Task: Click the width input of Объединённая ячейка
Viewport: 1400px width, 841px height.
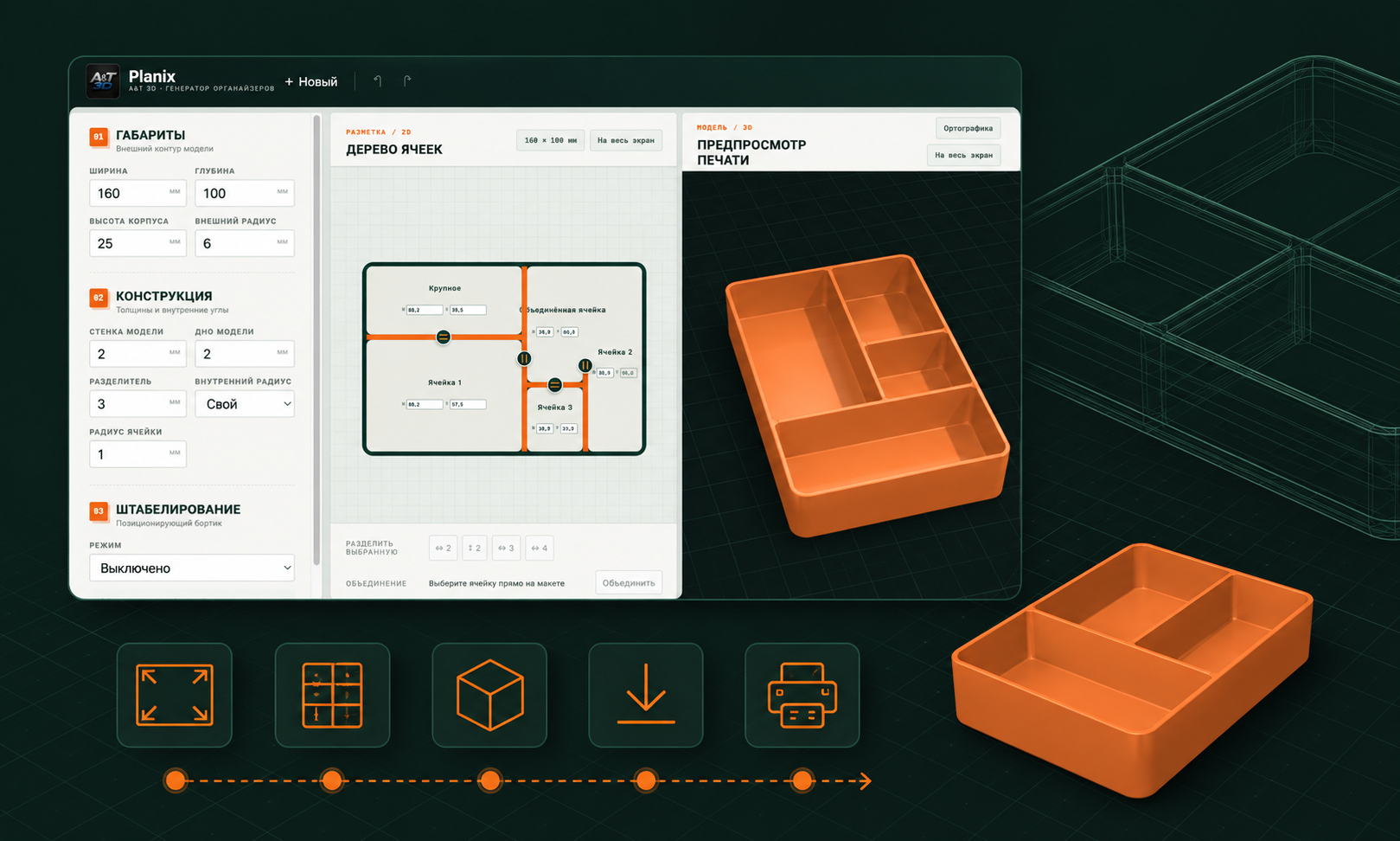Action: pyautogui.click(x=545, y=331)
